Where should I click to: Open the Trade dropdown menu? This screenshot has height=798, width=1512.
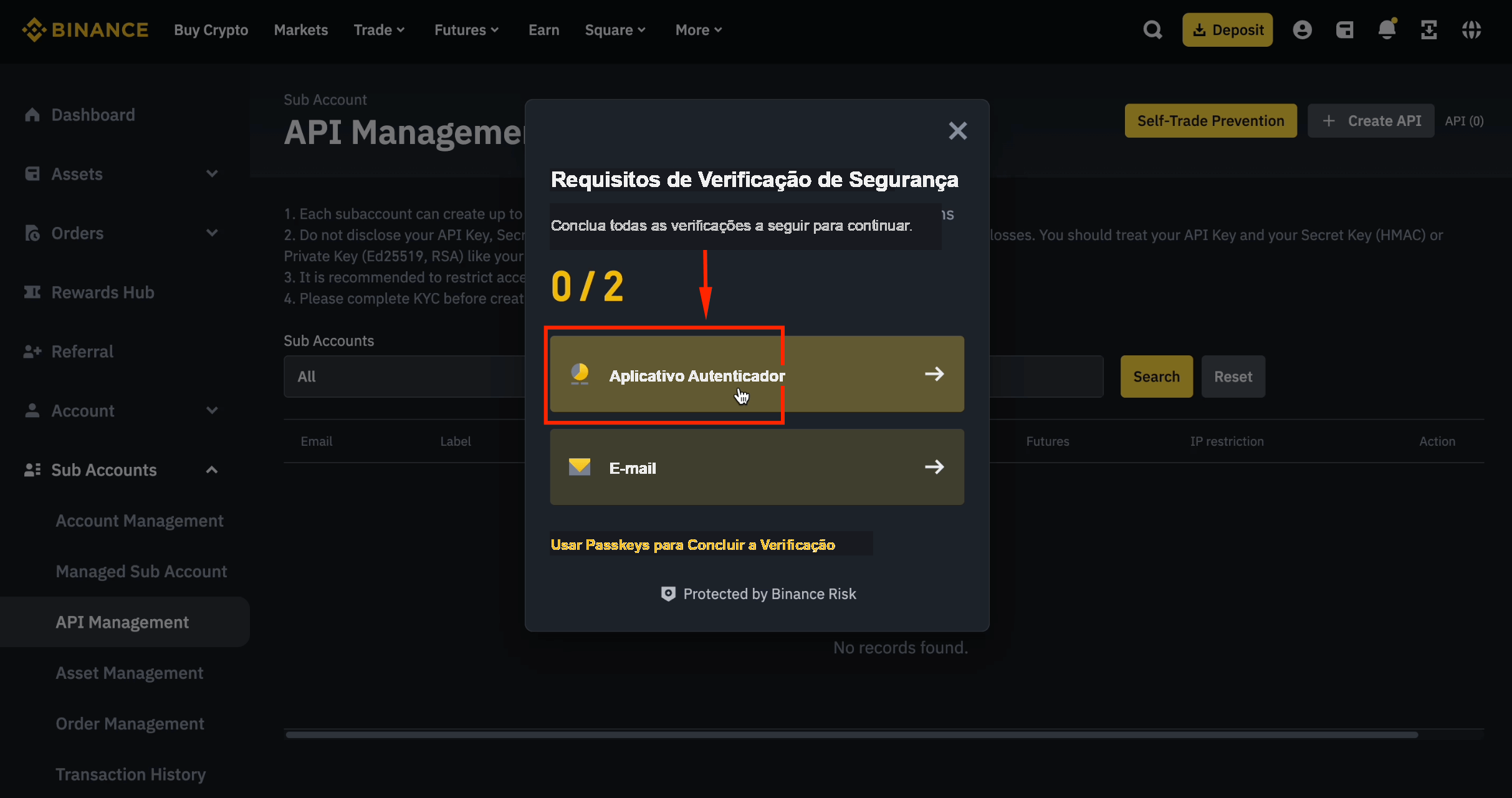[x=379, y=30]
